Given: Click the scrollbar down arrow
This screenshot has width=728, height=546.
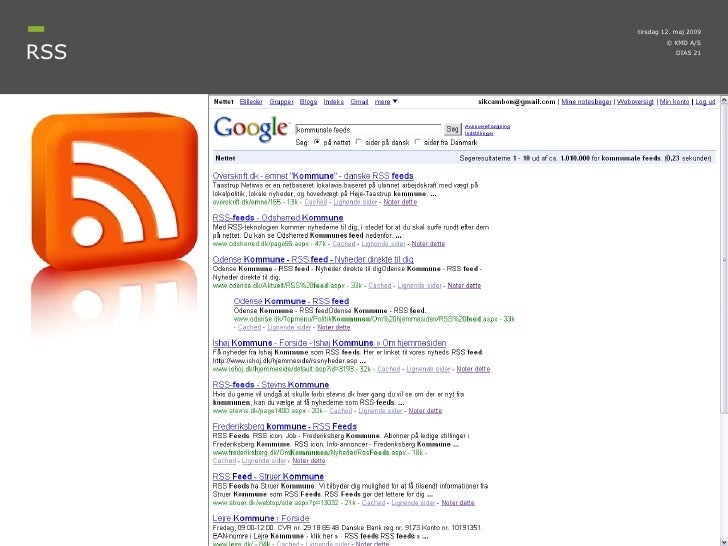Looking at the screenshot, I should pos(724,541).
